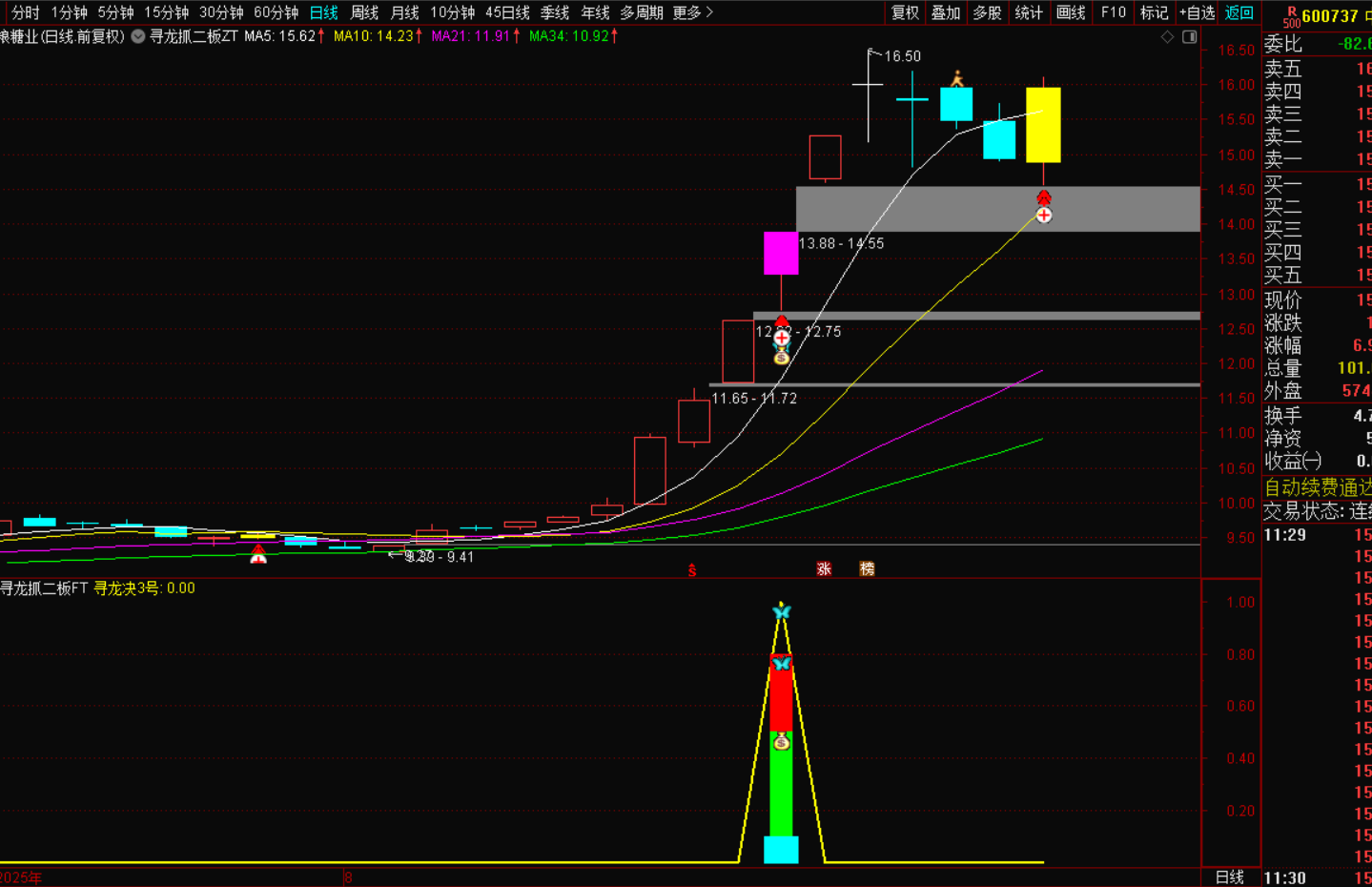Add stock via +自选 button
Viewport: 1372px width, 887px height.
[1197, 12]
